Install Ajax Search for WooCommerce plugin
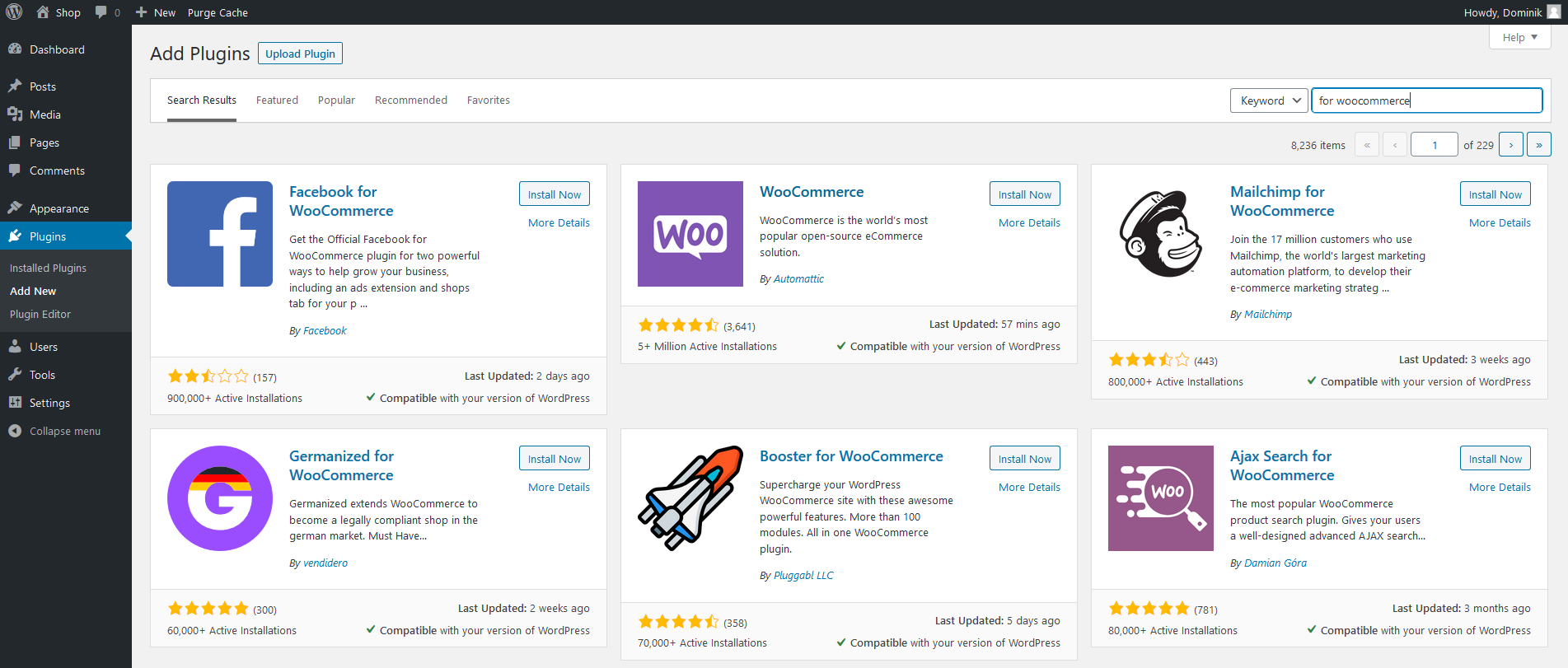 [x=1495, y=459]
